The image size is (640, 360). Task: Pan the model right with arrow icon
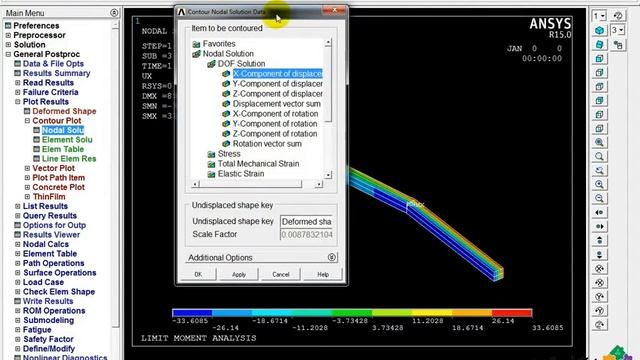(x=599, y=226)
